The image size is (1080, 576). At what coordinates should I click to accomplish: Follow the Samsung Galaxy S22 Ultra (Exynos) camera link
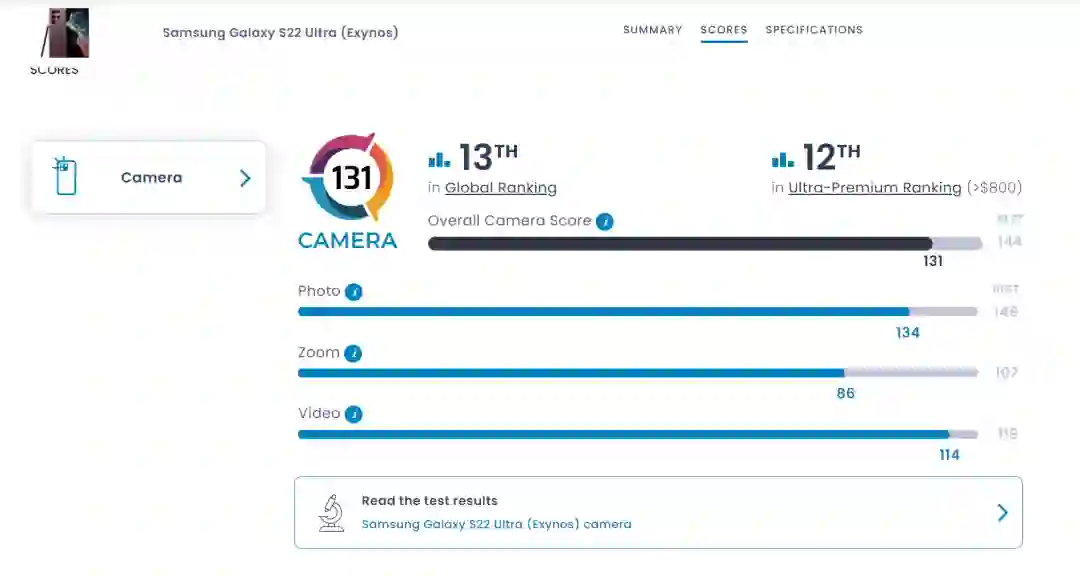(496, 524)
